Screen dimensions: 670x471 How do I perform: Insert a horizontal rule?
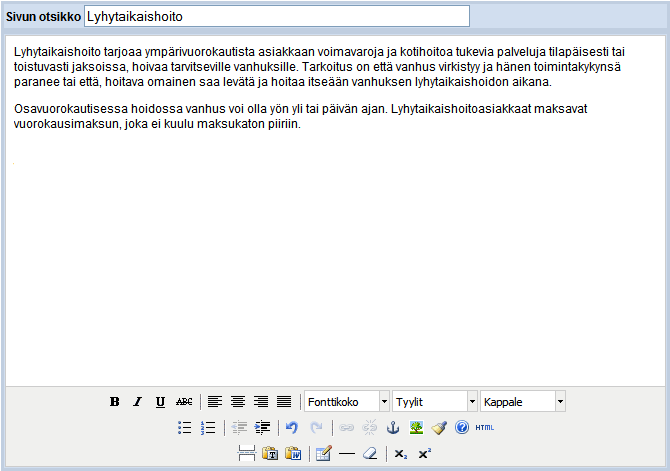347,453
